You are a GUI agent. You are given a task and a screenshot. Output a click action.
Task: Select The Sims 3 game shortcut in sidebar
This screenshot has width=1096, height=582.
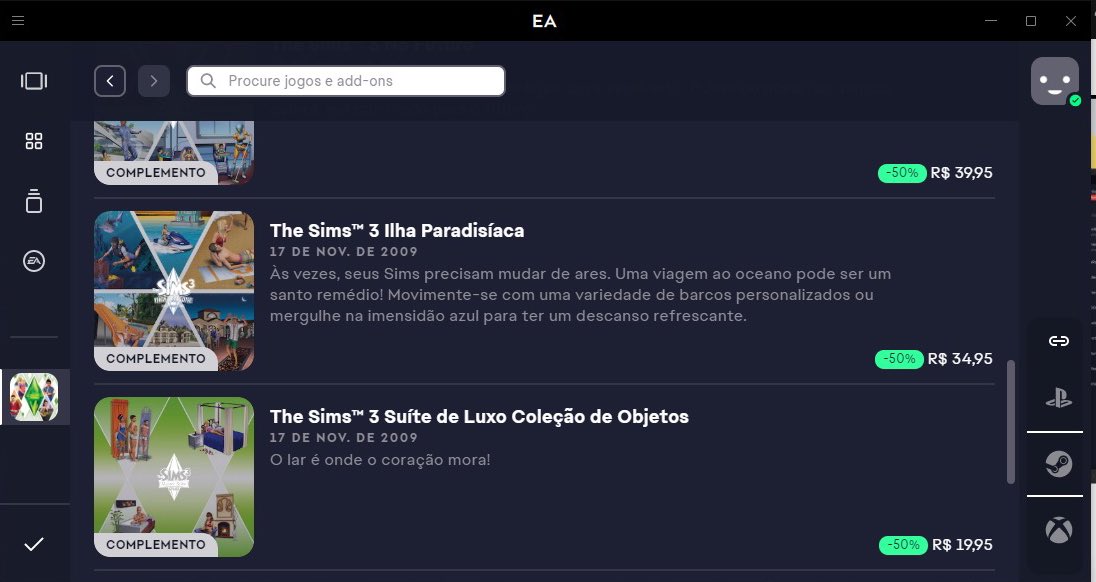pos(34,397)
